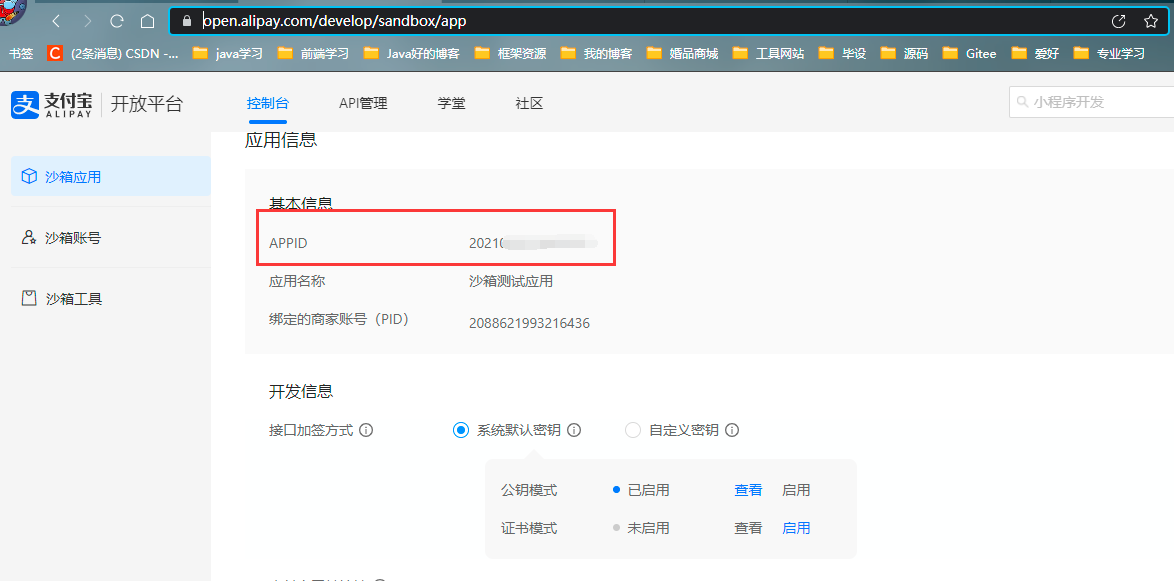Open the 爱好 bookmark folder

[x=1035, y=53]
